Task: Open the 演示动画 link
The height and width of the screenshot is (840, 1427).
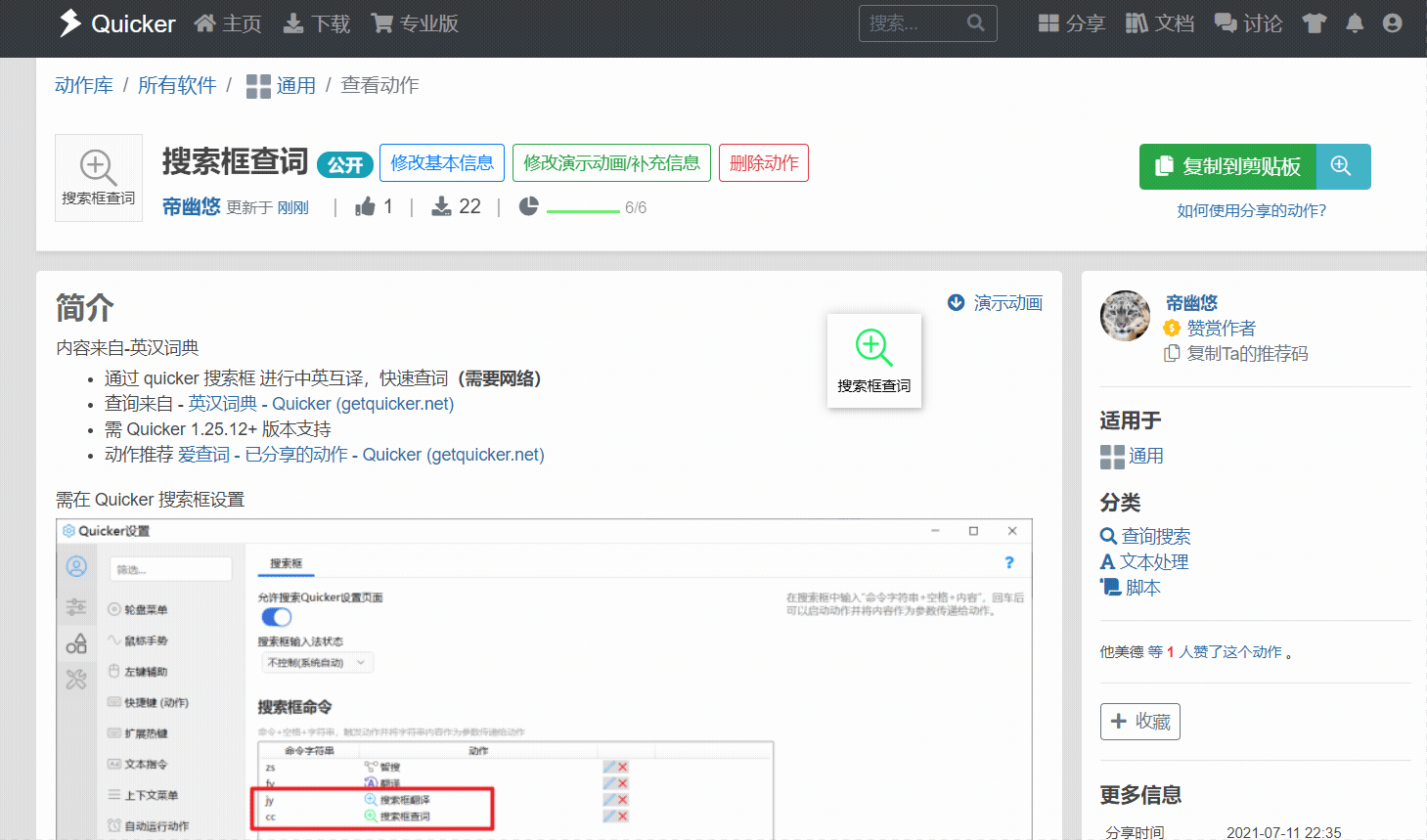Action: pyautogui.click(x=996, y=303)
